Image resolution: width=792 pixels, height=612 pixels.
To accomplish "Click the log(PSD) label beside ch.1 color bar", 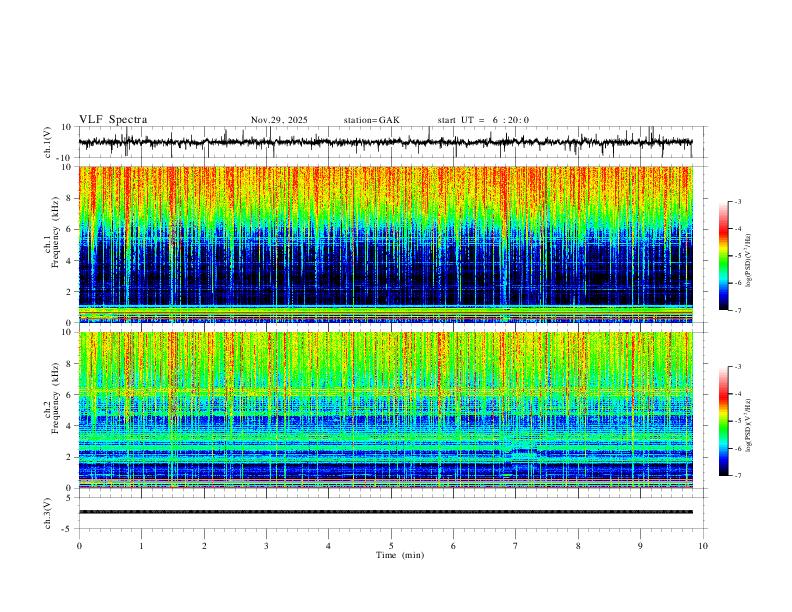I will (749, 260).
